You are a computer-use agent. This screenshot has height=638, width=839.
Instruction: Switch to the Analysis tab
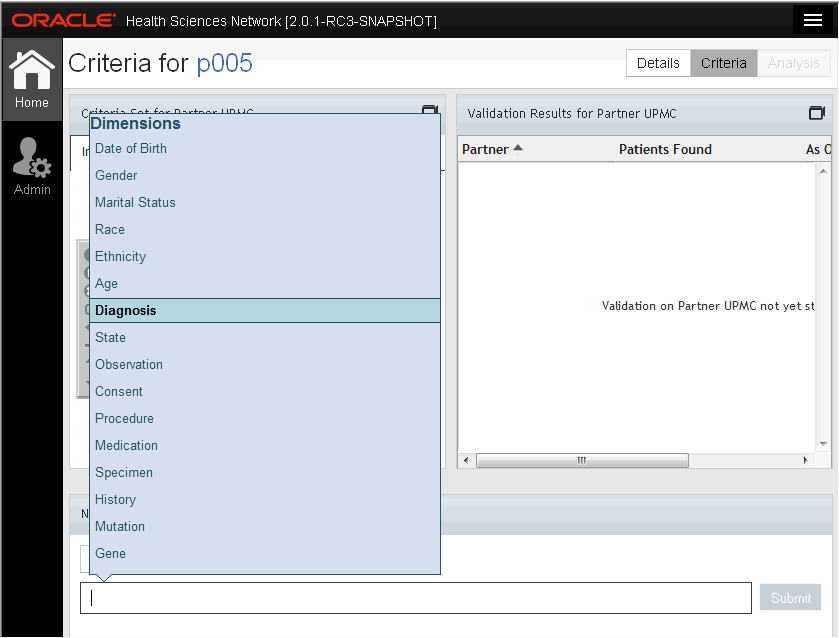click(794, 63)
